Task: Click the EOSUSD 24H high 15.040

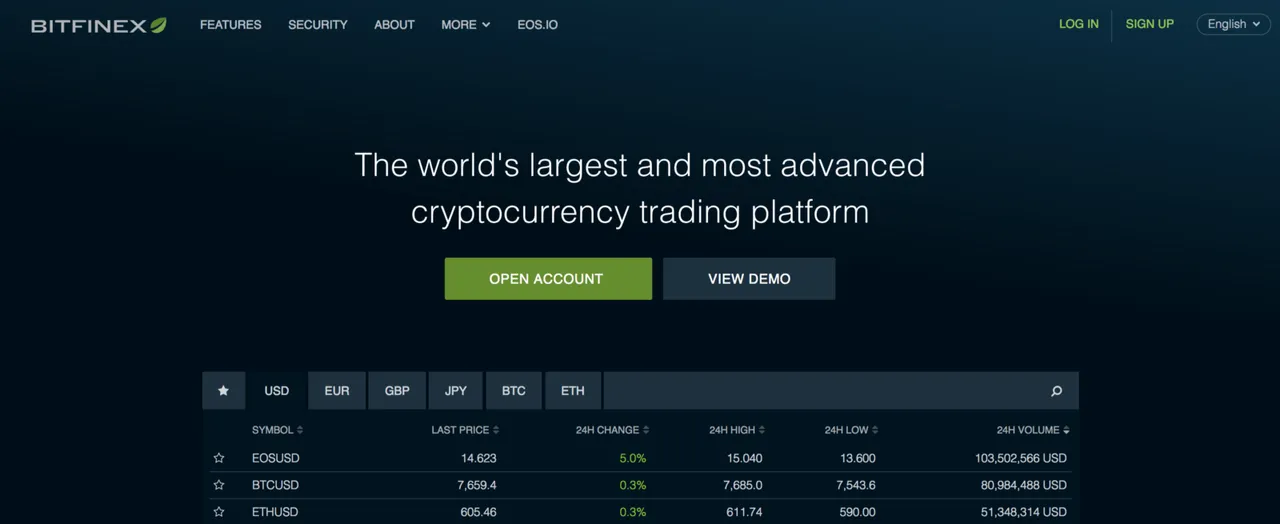Action: (x=744, y=458)
